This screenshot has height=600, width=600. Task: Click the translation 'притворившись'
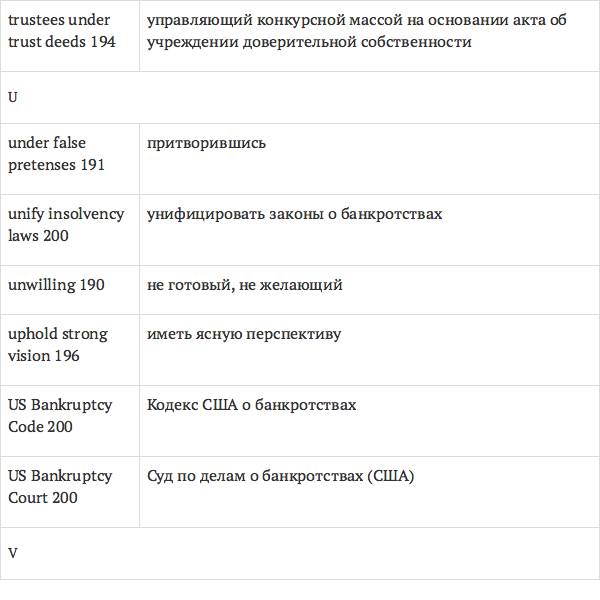pyautogui.click(x=206, y=143)
